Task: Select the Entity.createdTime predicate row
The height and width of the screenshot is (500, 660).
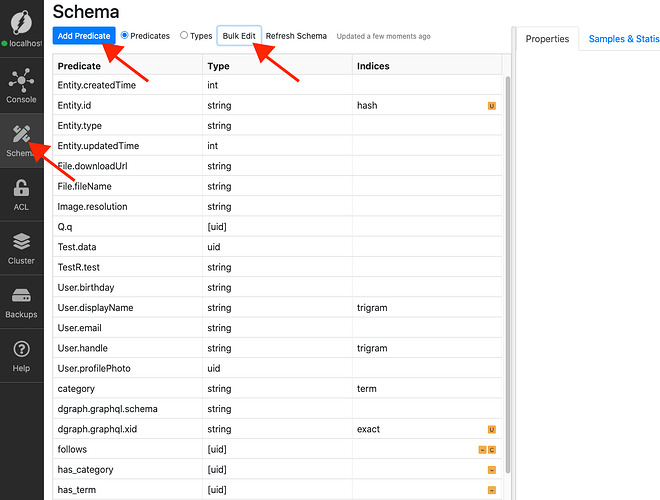Action: click(x=277, y=85)
